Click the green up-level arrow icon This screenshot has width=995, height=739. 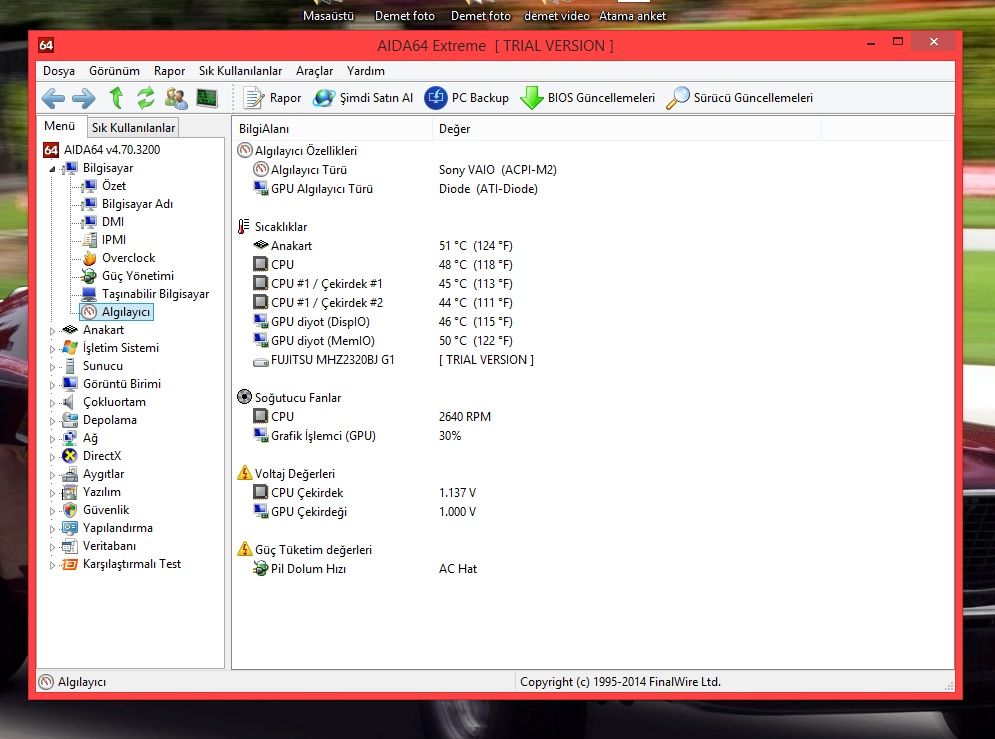pos(116,98)
